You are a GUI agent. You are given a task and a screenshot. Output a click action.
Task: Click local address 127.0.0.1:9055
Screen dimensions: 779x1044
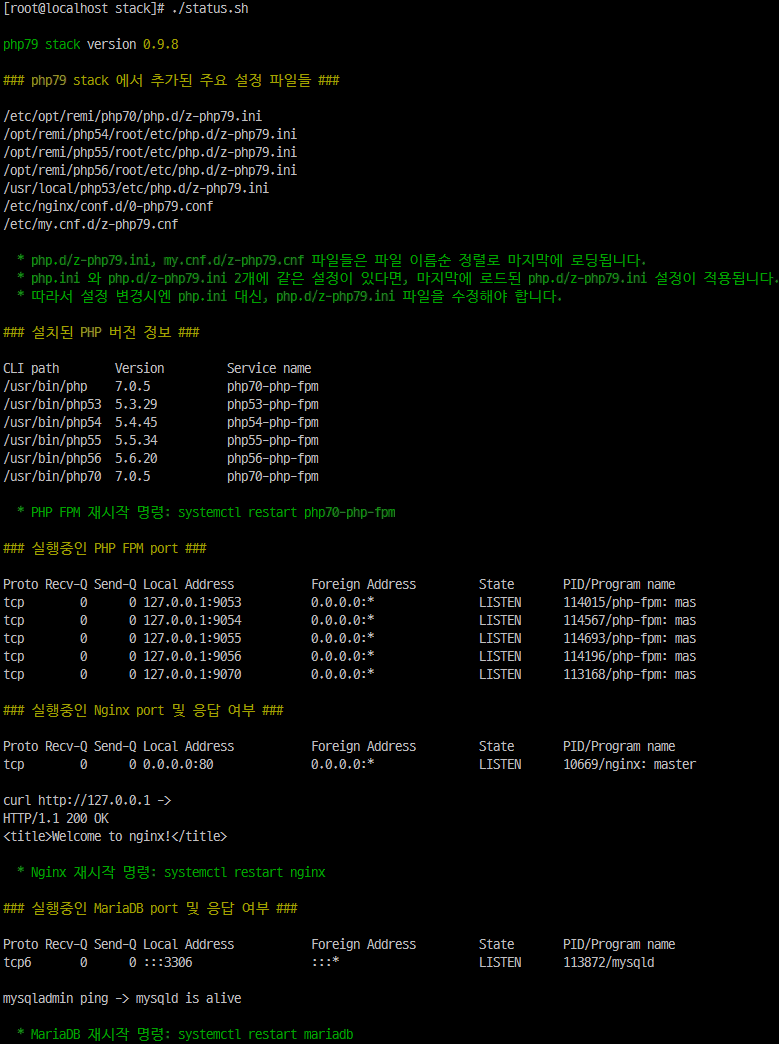192,639
